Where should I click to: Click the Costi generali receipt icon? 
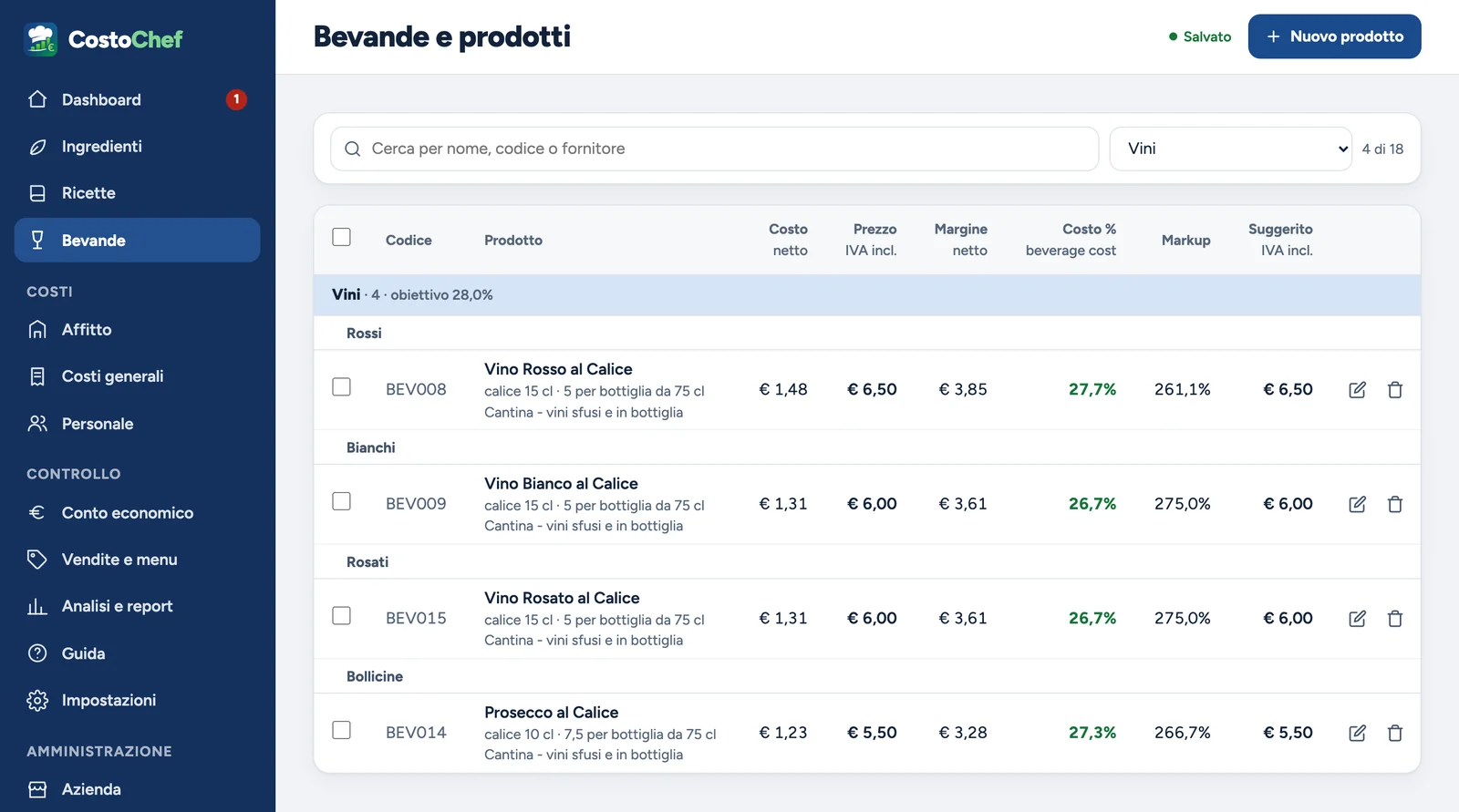point(37,376)
